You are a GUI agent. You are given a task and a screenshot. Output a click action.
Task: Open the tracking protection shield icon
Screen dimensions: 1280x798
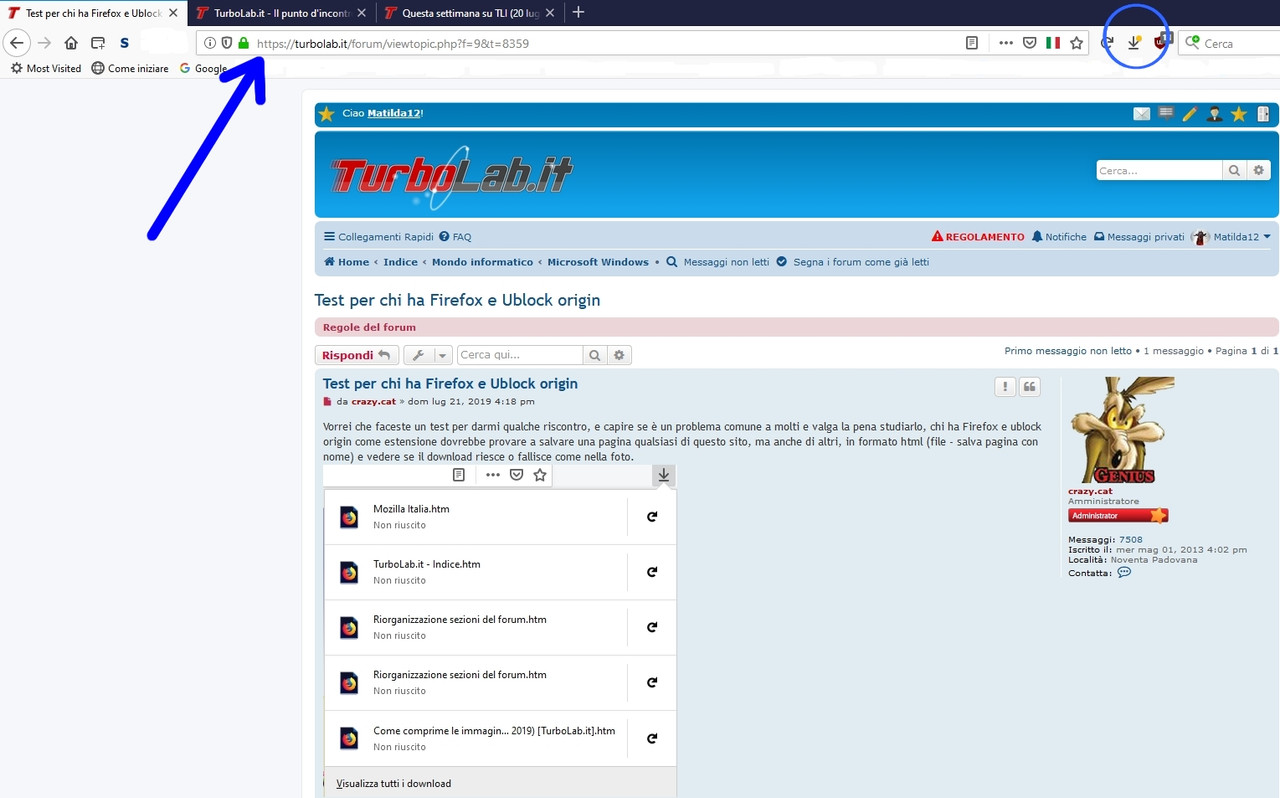tap(226, 43)
